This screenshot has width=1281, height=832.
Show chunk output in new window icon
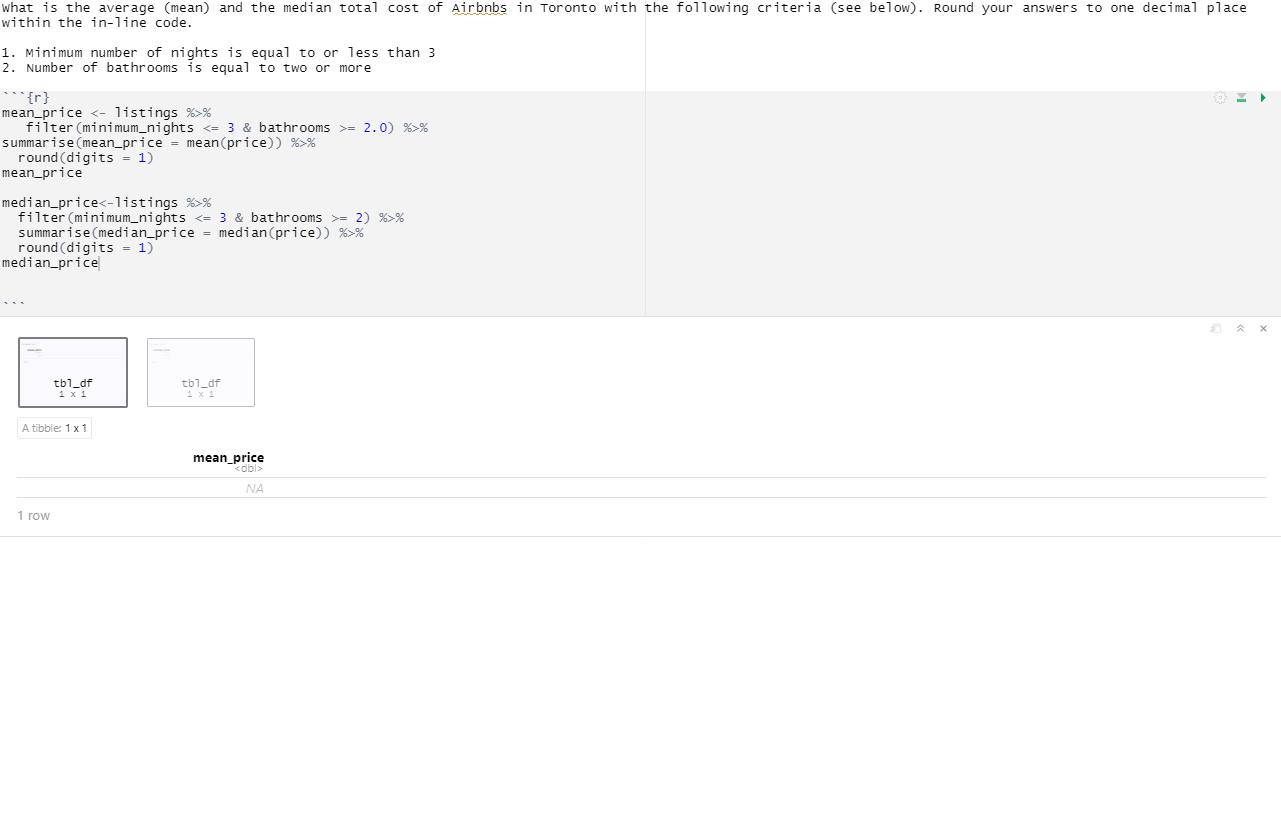1215,328
